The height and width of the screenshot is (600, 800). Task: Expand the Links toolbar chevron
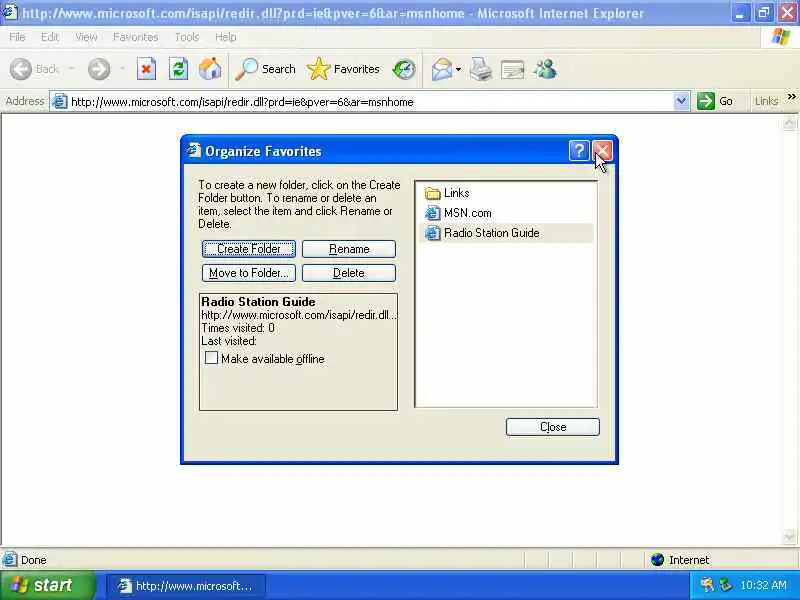click(x=791, y=96)
